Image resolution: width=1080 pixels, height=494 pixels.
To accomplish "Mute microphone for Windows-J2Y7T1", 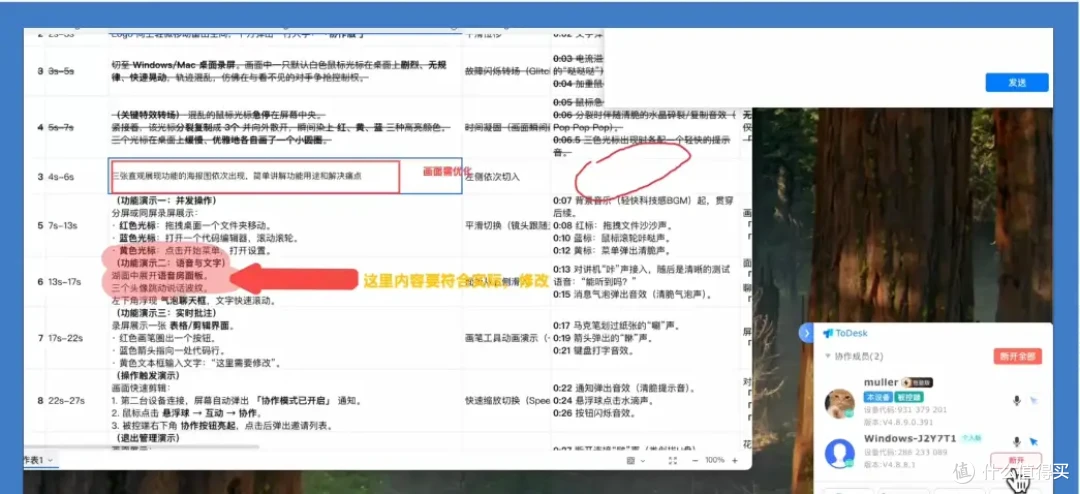I will coord(1017,442).
